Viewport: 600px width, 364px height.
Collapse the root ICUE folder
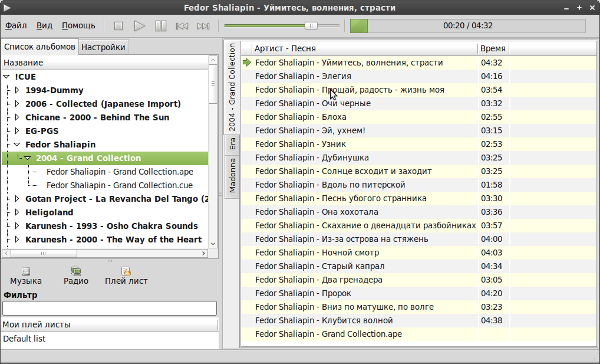[x=6, y=77]
